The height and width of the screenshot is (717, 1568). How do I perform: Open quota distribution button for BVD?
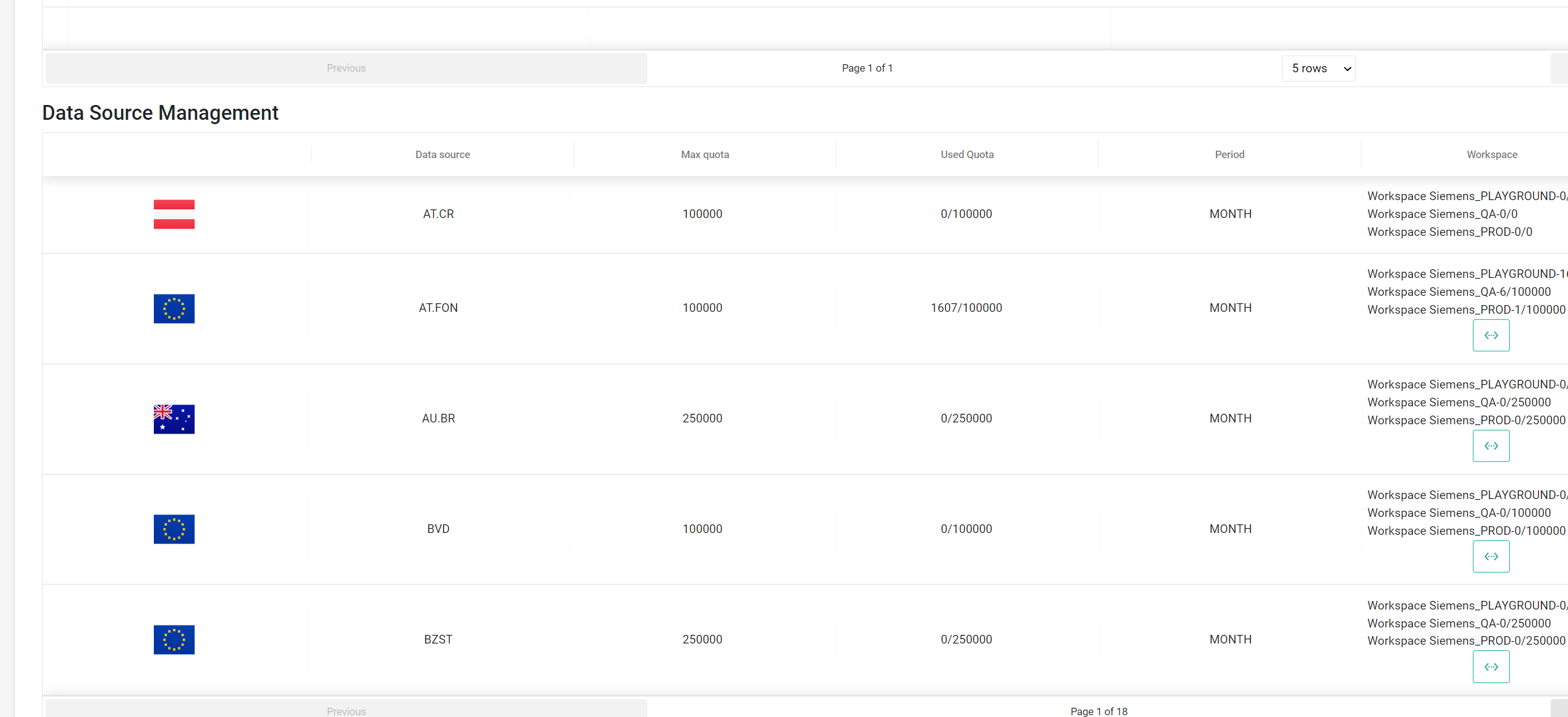click(1491, 556)
